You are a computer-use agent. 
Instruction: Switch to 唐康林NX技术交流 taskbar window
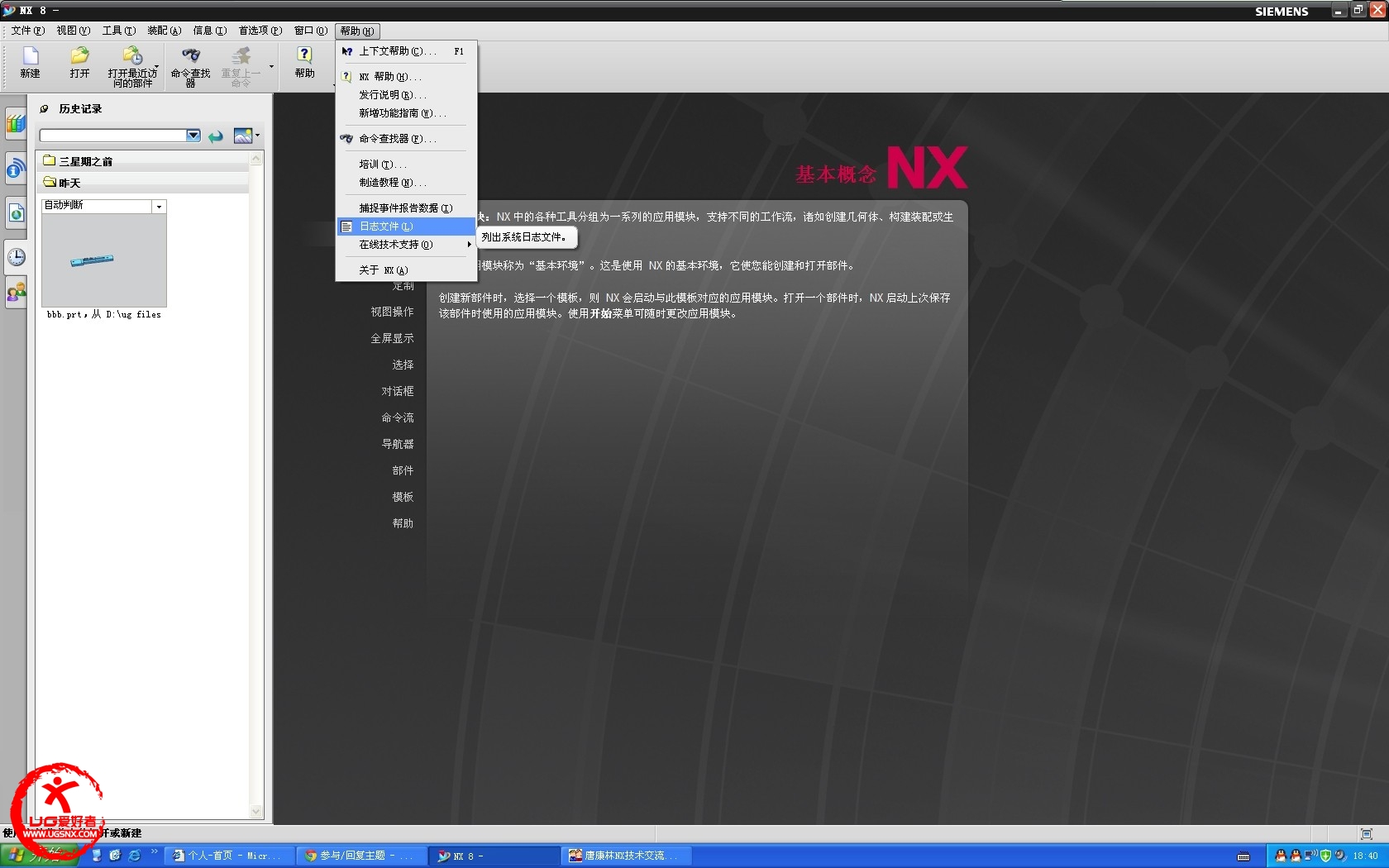click(628, 856)
